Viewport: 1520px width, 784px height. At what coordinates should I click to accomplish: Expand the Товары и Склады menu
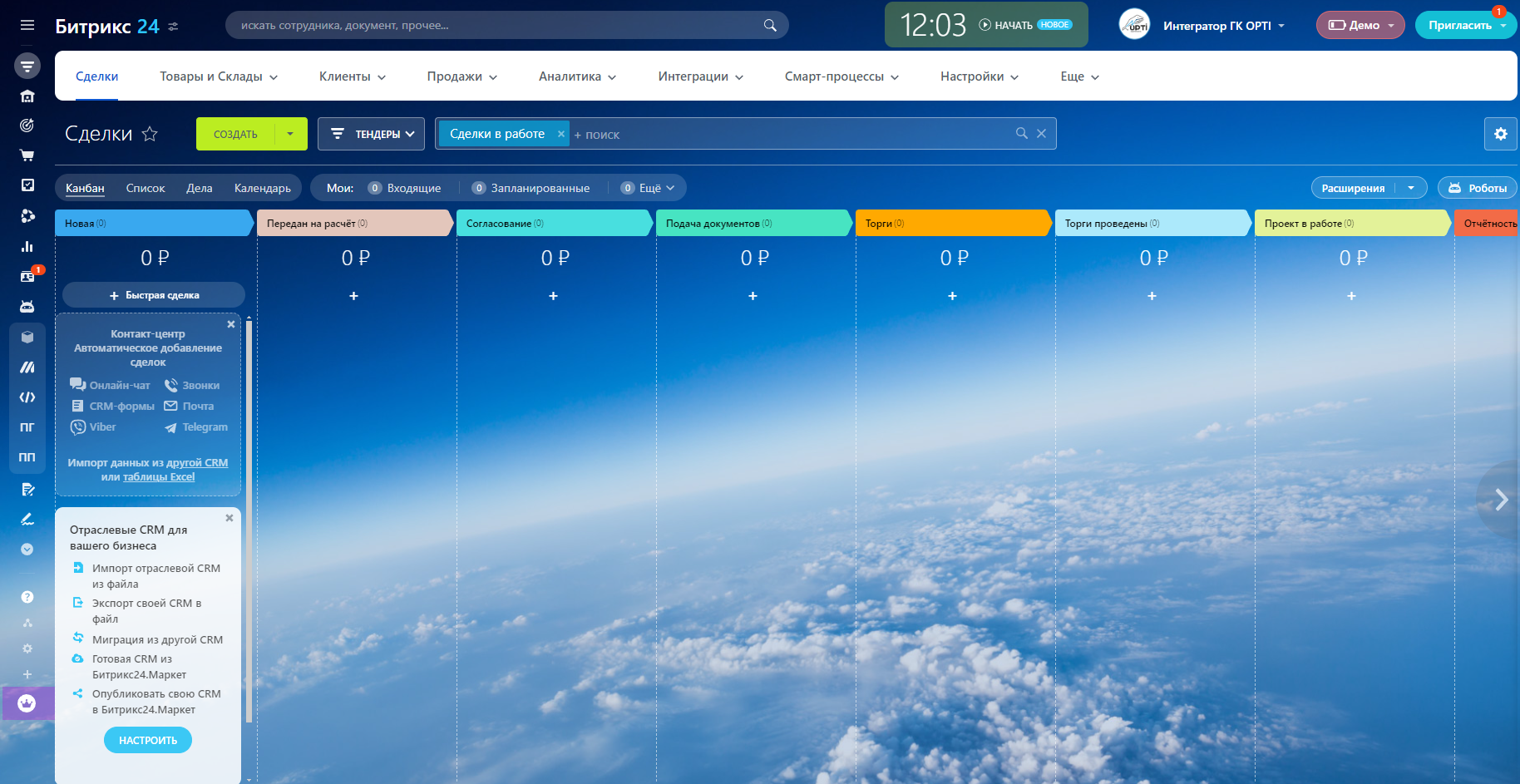click(x=219, y=76)
